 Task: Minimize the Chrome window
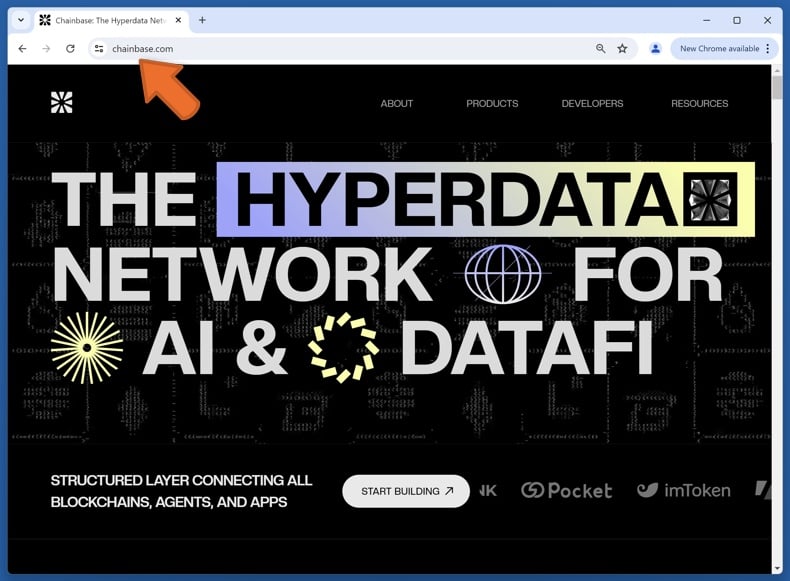[707, 20]
